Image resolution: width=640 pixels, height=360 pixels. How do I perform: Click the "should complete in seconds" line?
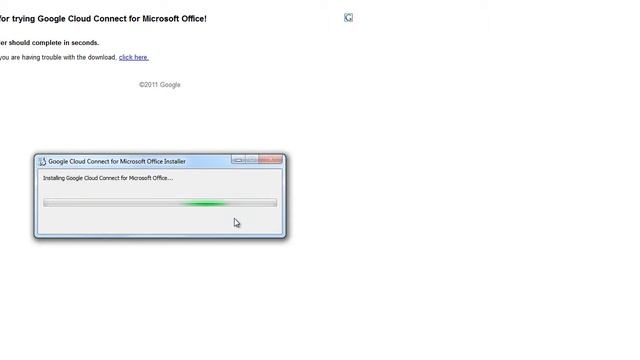tap(49, 43)
